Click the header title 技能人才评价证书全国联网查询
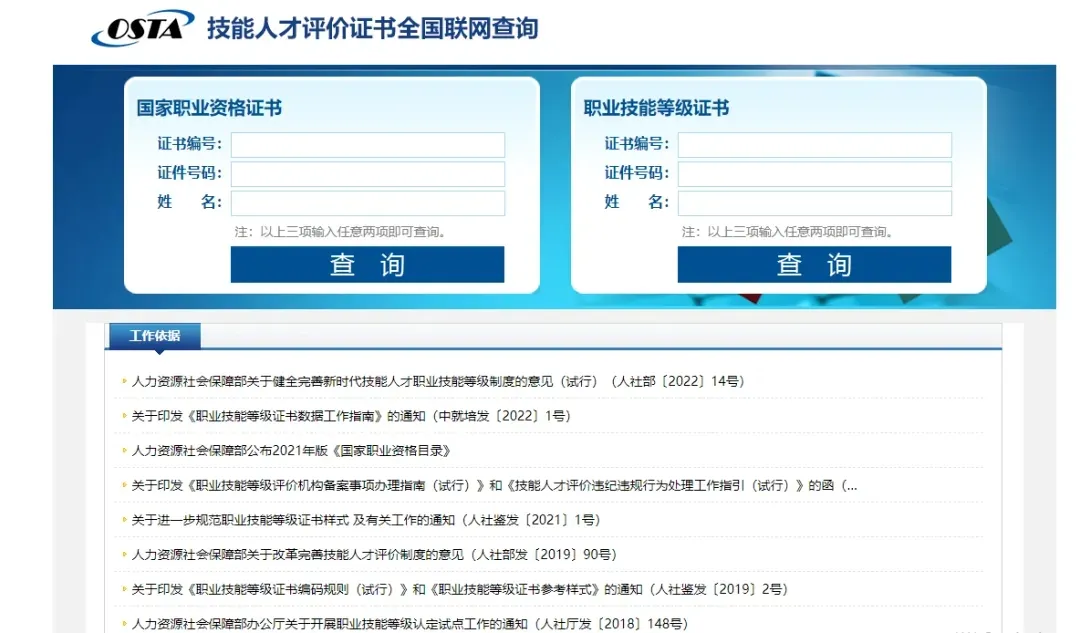Image resolution: width=1080 pixels, height=633 pixels. (x=370, y=26)
